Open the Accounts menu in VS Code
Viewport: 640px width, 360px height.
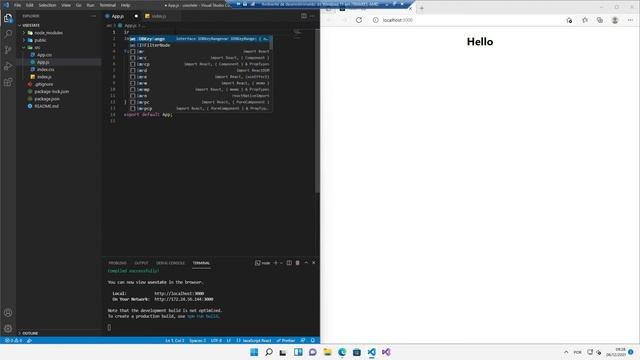[8, 313]
